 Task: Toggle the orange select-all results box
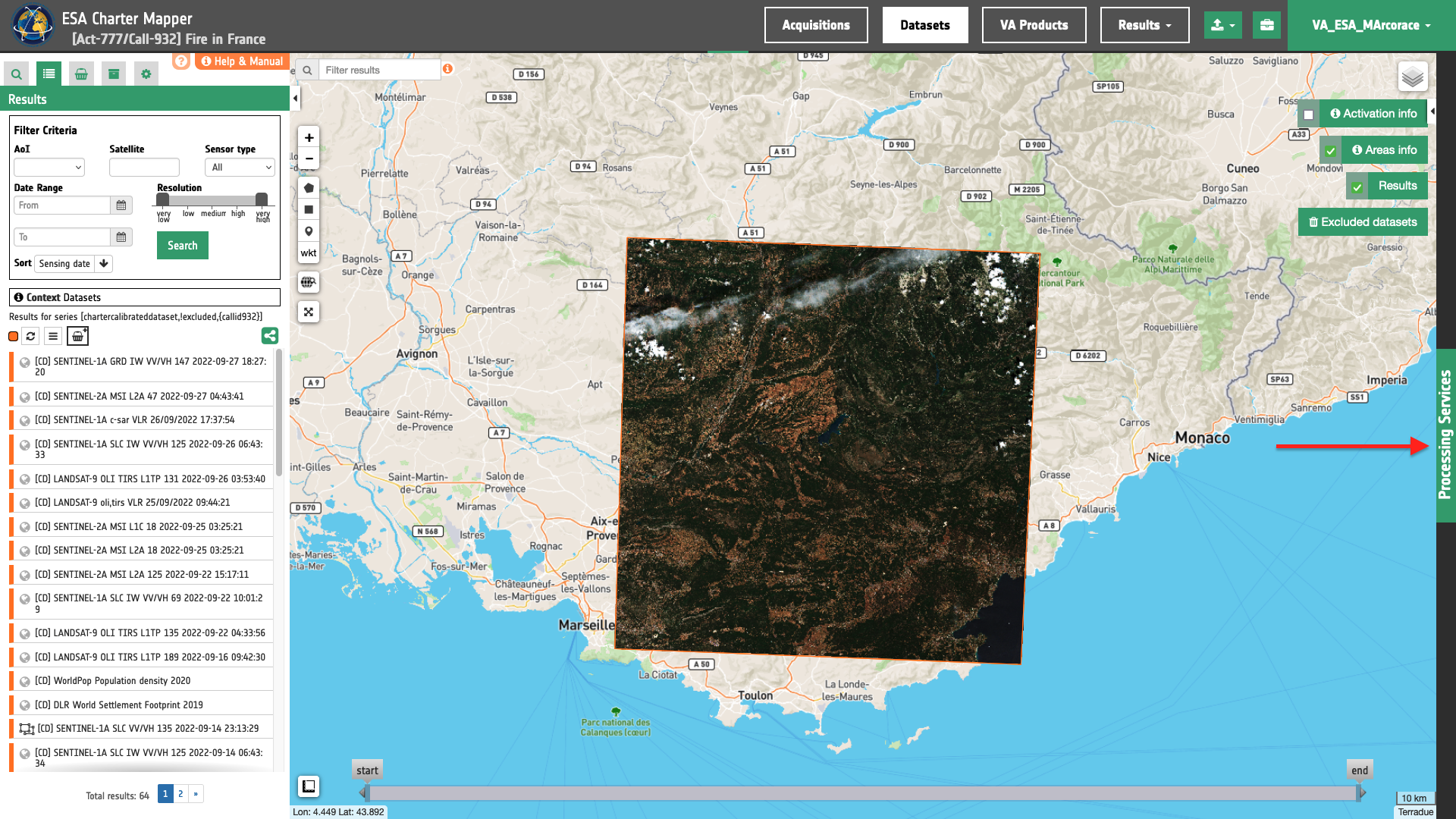(13, 337)
